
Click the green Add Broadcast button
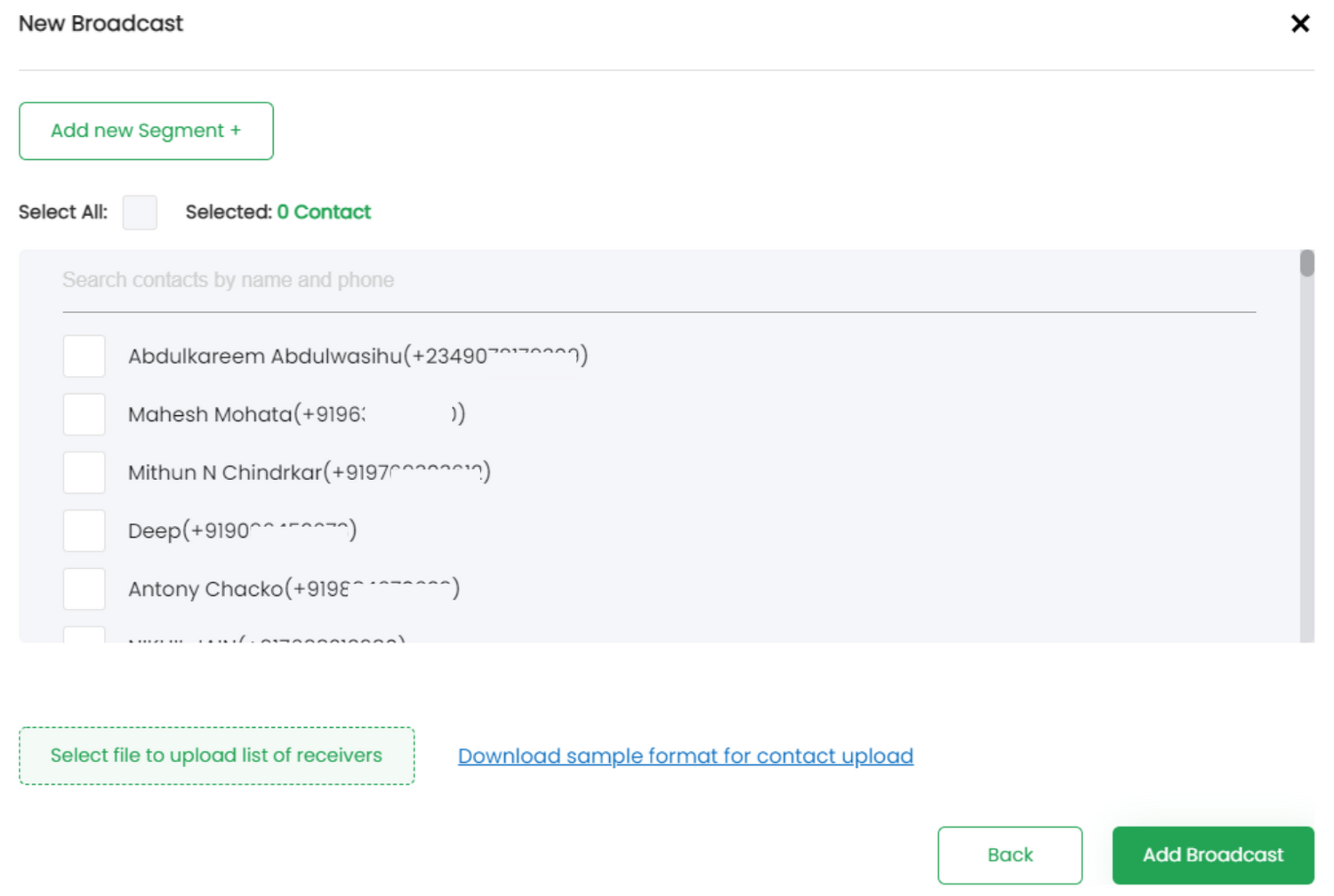[1212, 855]
